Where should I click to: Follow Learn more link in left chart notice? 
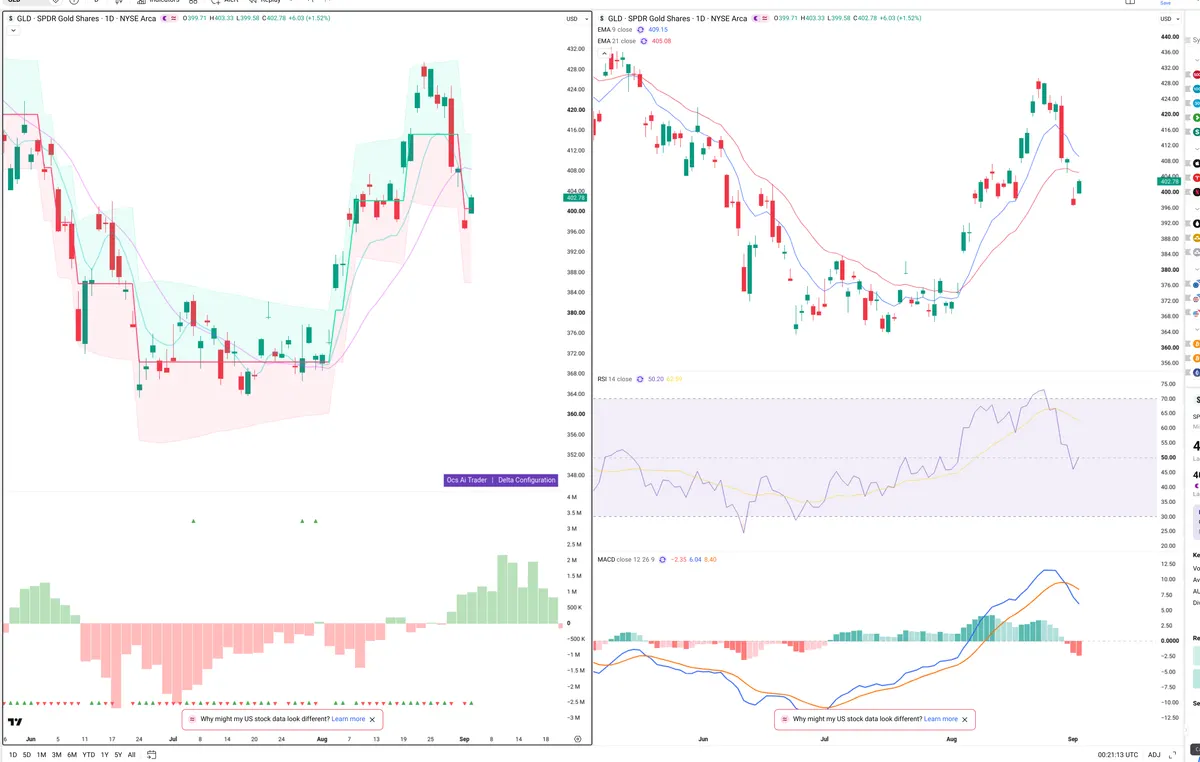click(348, 719)
